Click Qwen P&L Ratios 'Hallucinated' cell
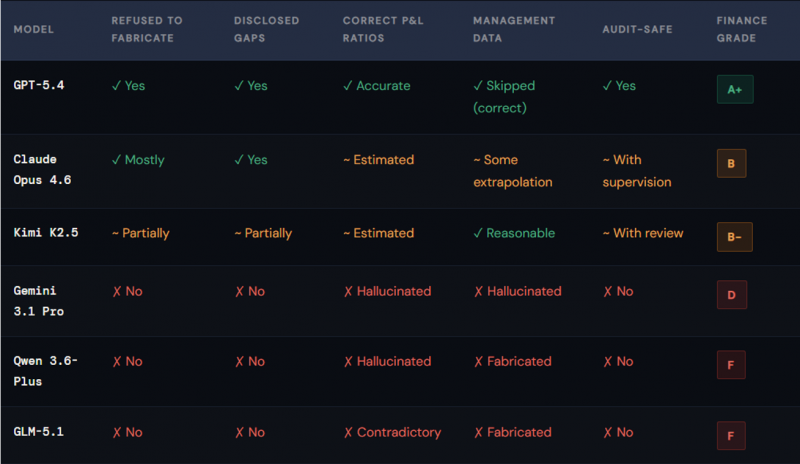The image size is (800, 464). [x=388, y=361]
